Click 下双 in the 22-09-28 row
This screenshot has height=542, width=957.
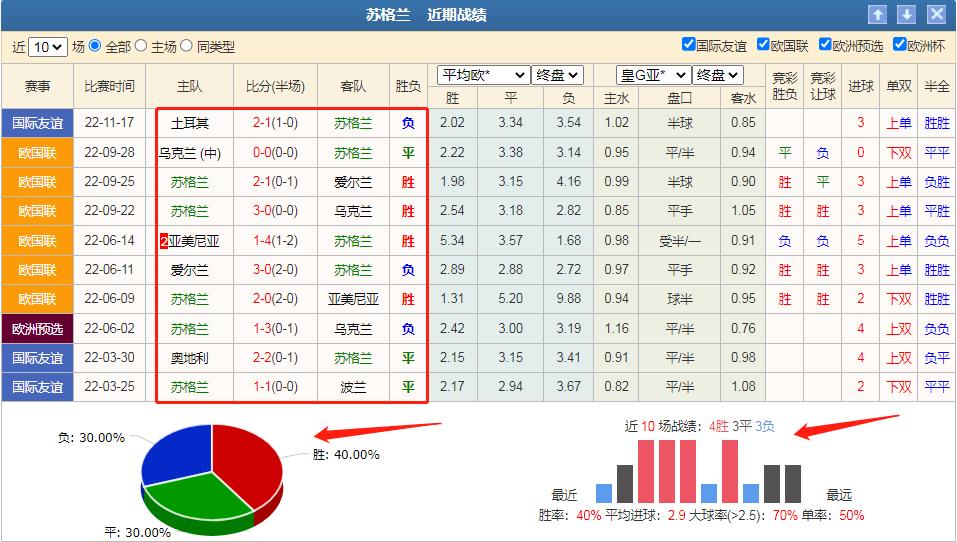[x=898, y=153]
